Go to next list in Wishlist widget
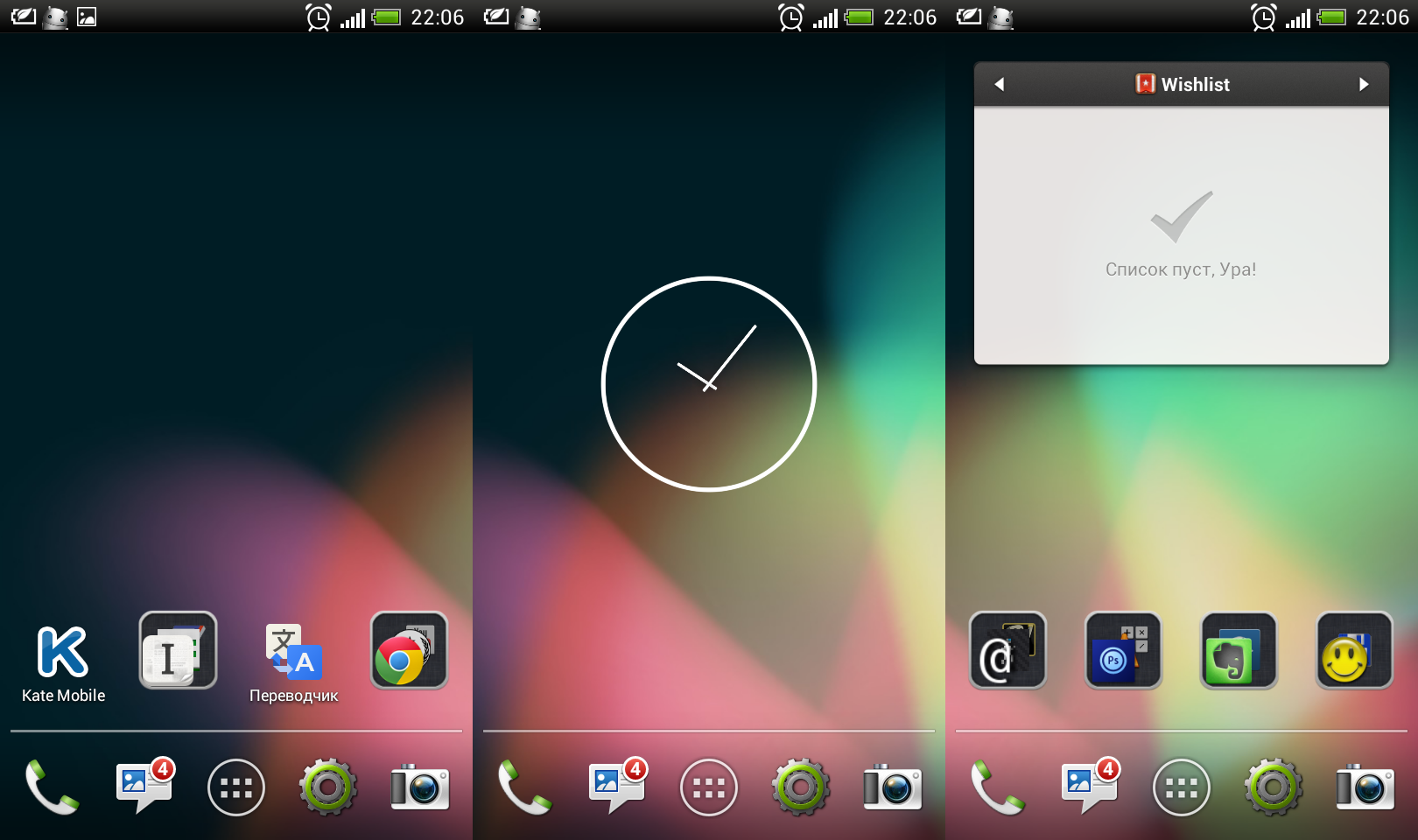This screenshot has width=1418, height=840. click(x=1364, y=84)
